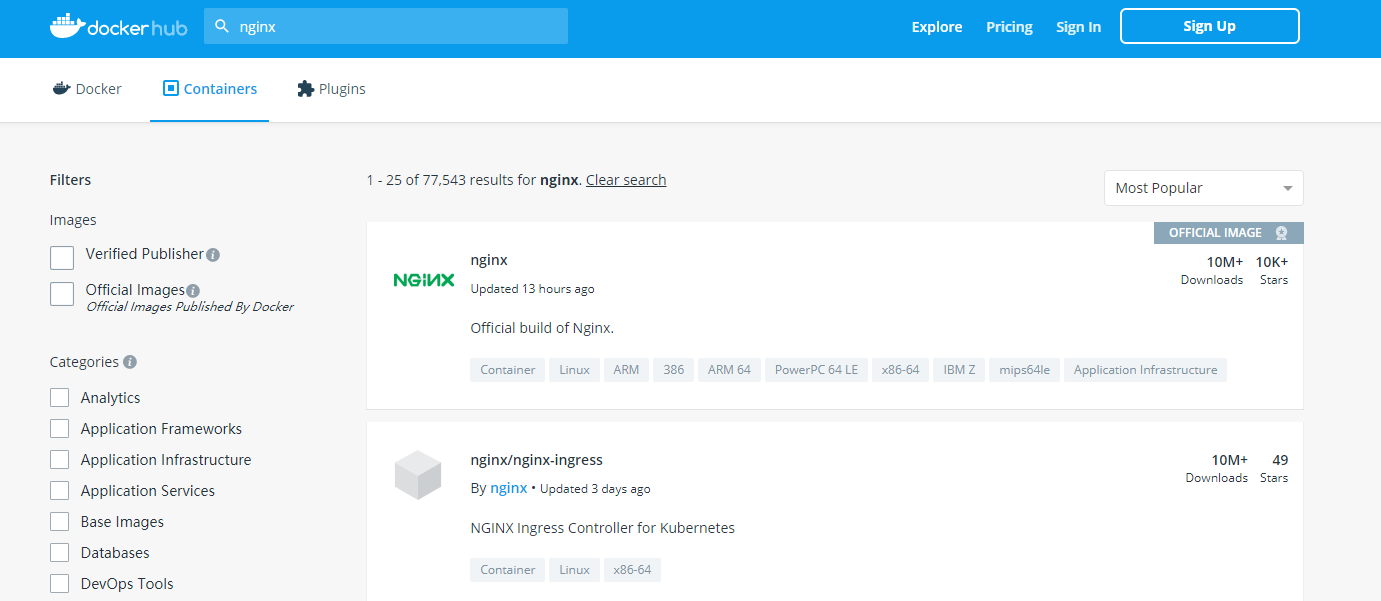
Task: Click the blue nginx publisher link
Action: pos(509,488)
